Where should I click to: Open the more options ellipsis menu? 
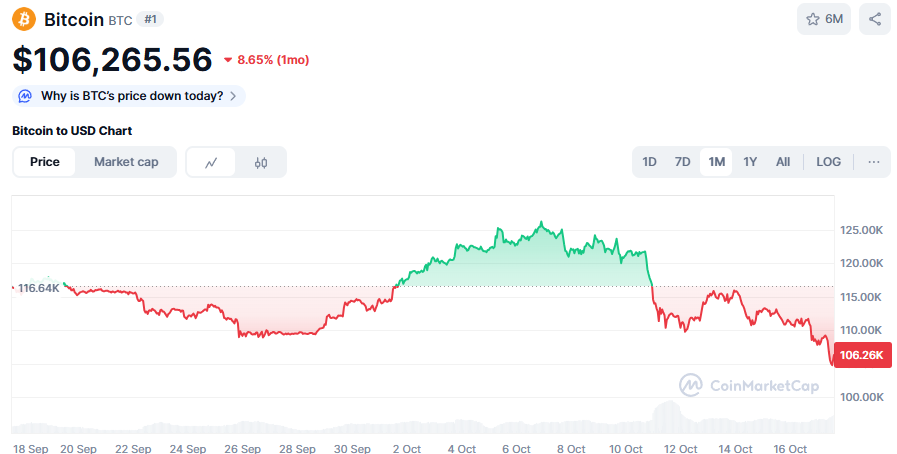point(873,162)
